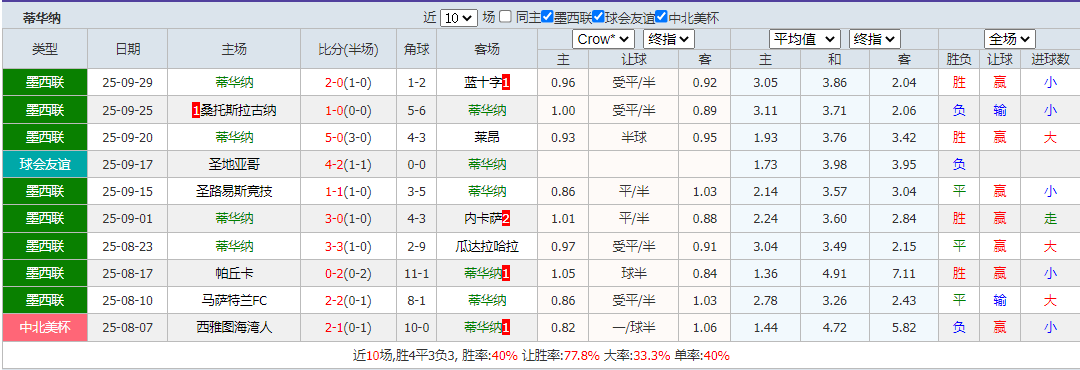Click the 中北美杯 type cell on 25-08-07

point(45,328)
